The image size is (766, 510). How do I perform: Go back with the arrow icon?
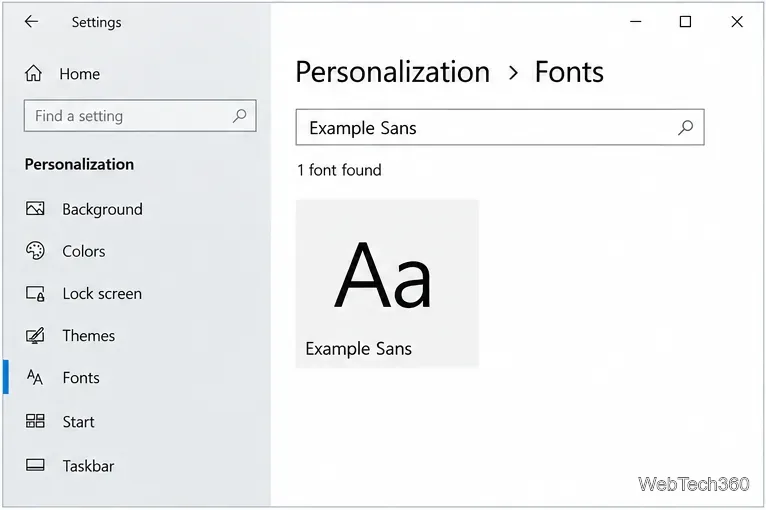click(31, 21)
